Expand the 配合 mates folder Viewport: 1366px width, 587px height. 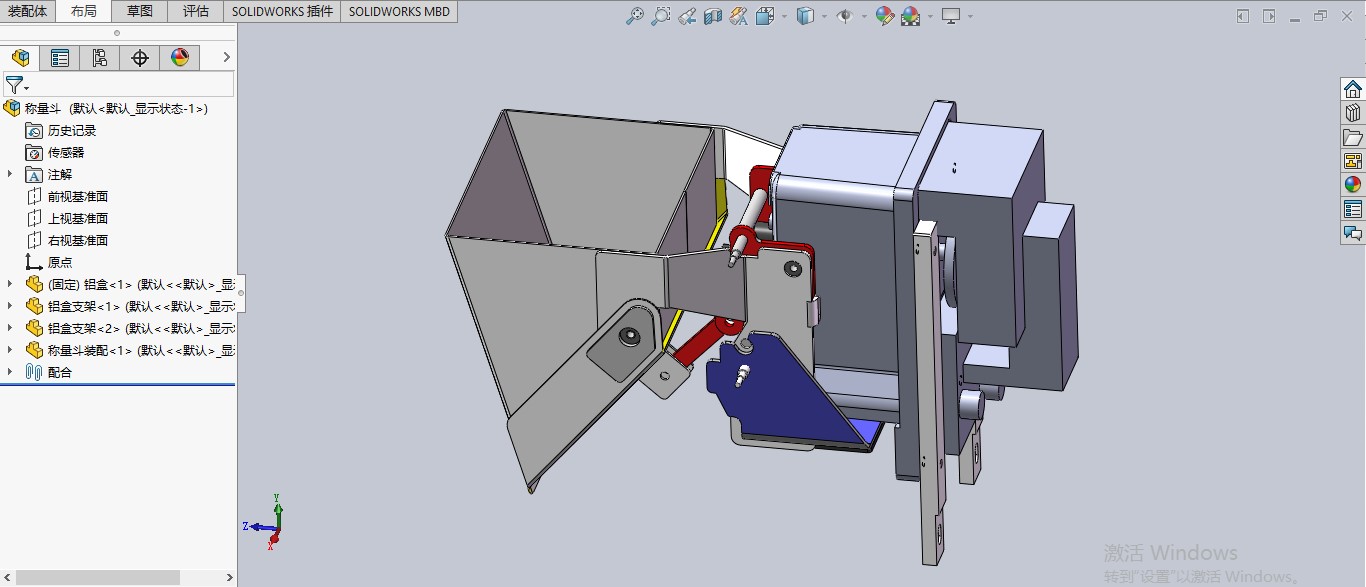(10, 372)
